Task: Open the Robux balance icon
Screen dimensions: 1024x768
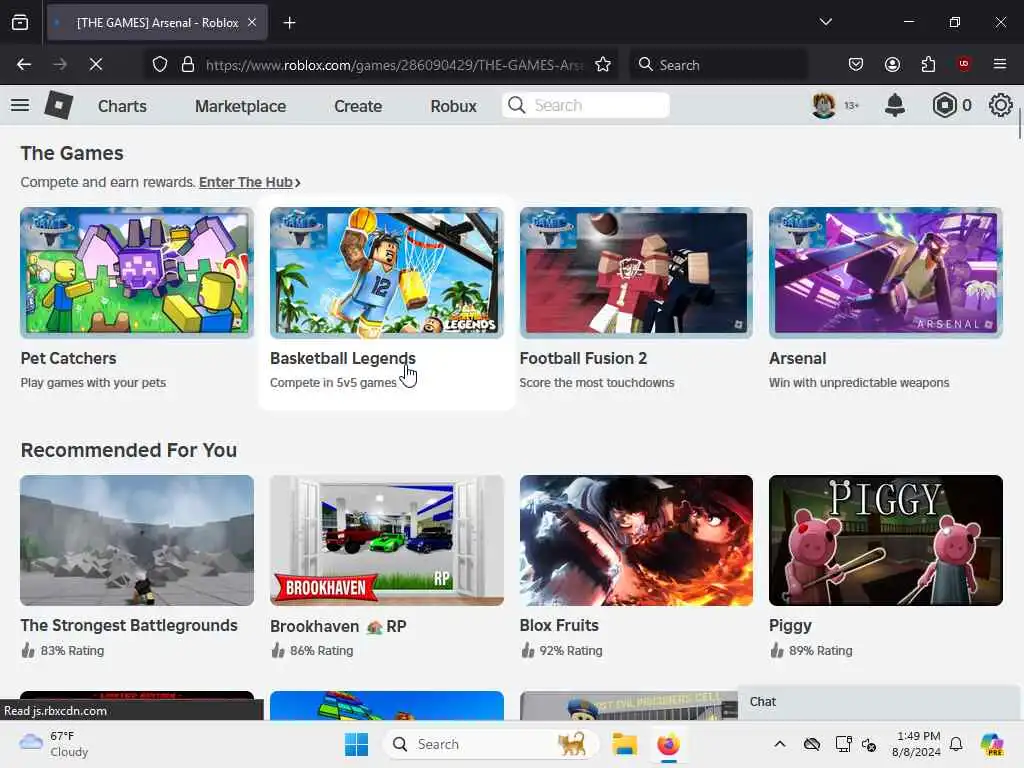Action: (944, 105)
